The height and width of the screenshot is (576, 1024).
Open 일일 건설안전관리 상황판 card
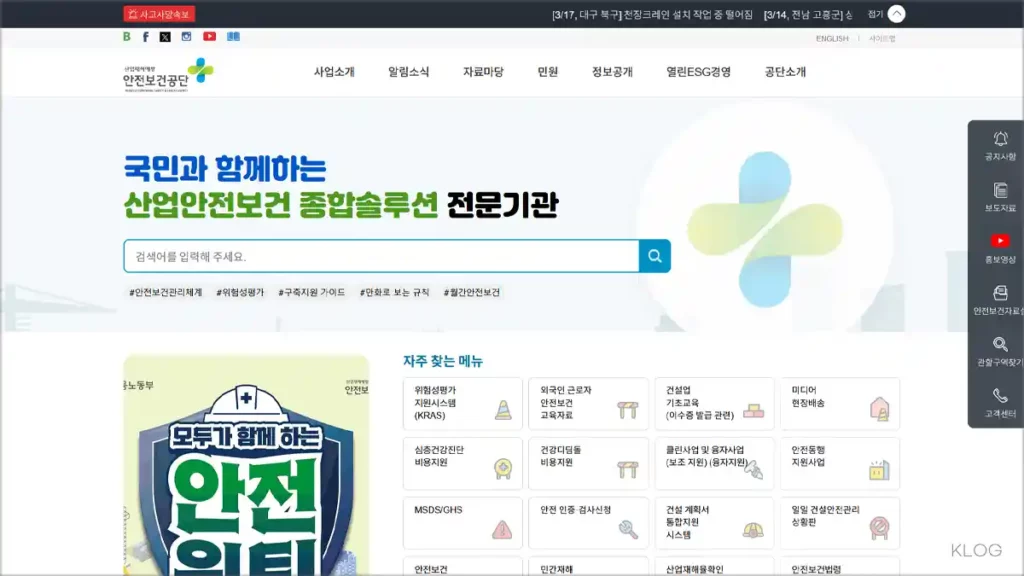point(840,523)
